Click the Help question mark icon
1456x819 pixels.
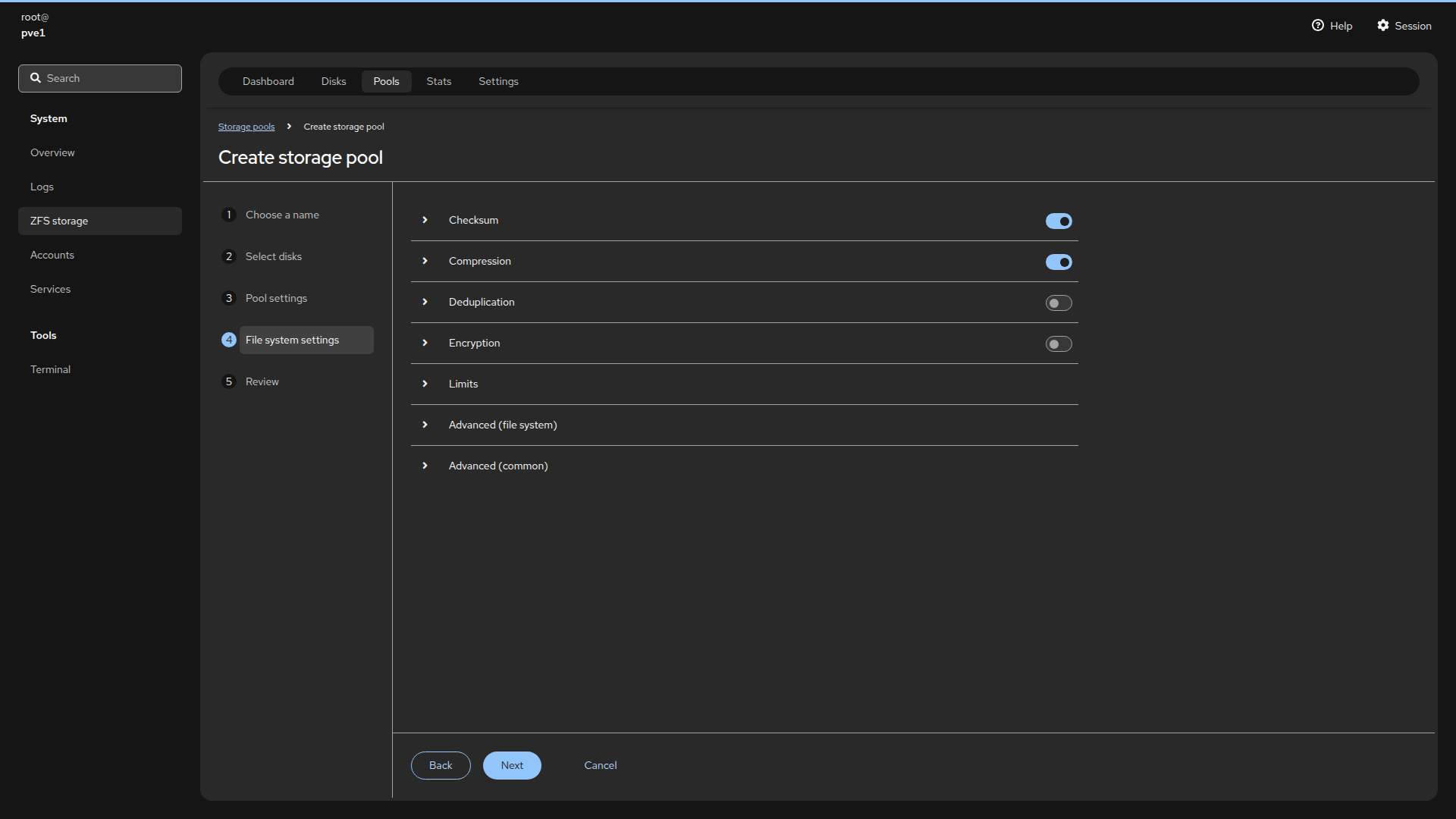click(x=1317, y=26)
